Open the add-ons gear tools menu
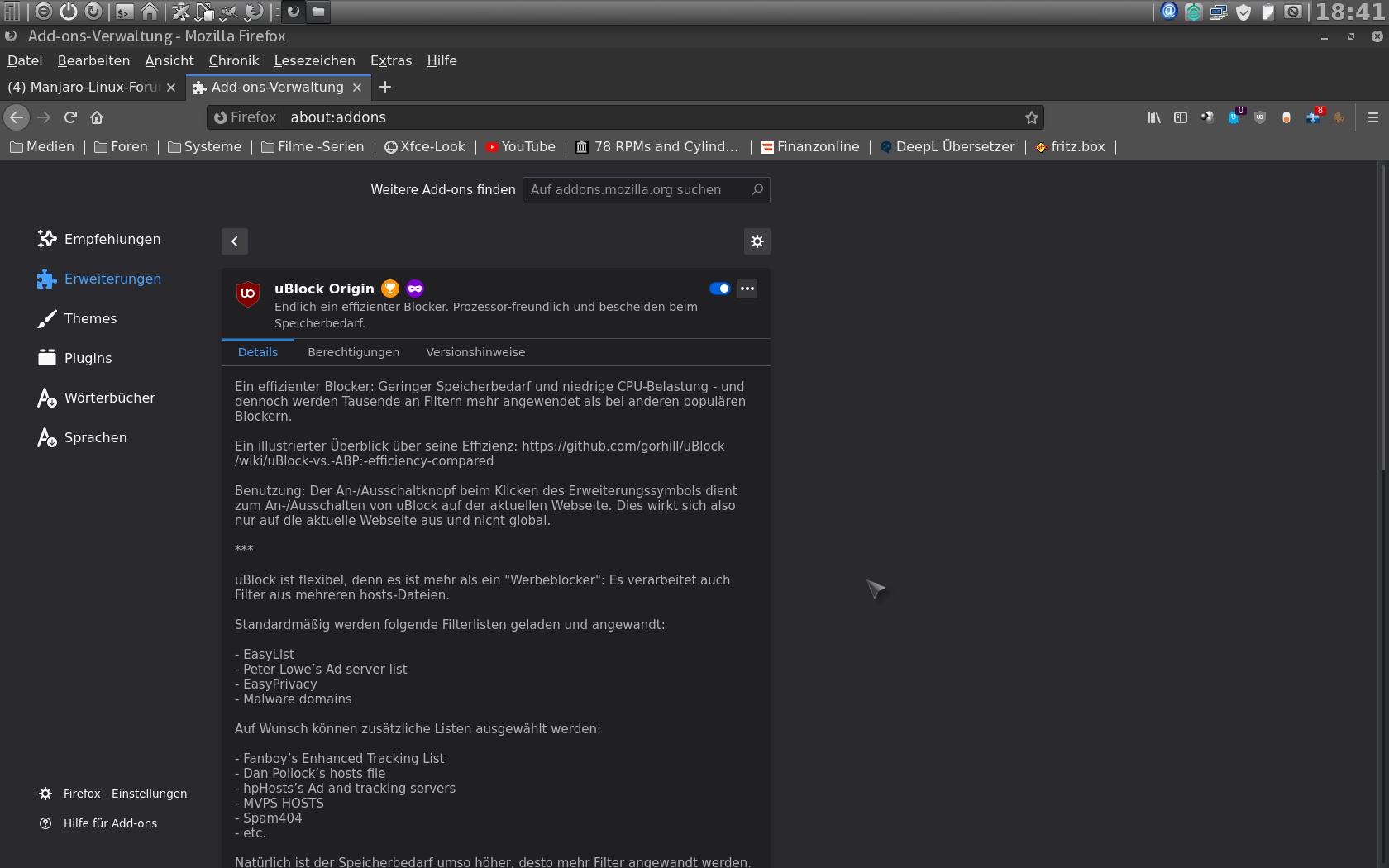 point(757,241)
